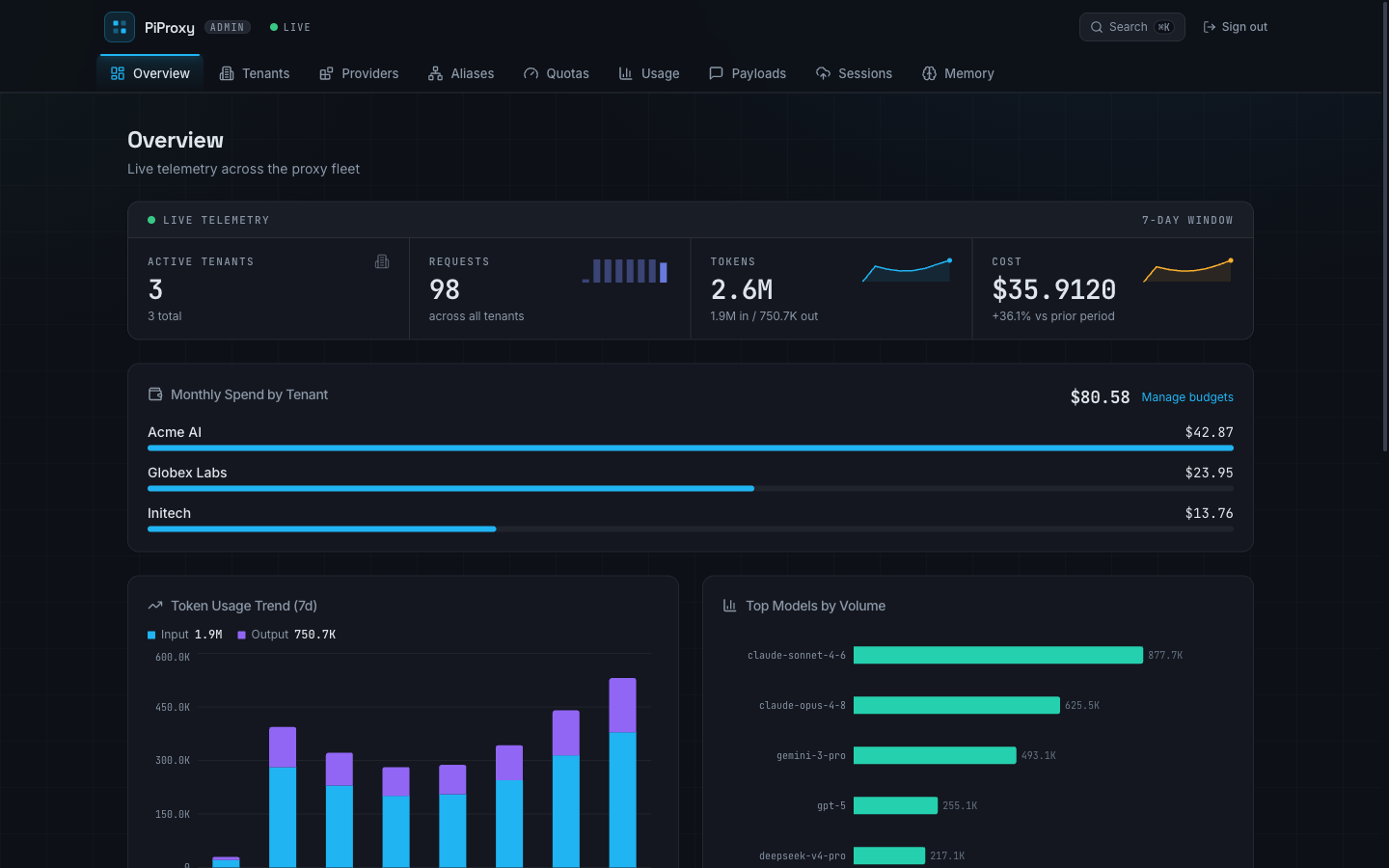
Task: Click the Sign out arrow icon
Action: click(1210, 27)
